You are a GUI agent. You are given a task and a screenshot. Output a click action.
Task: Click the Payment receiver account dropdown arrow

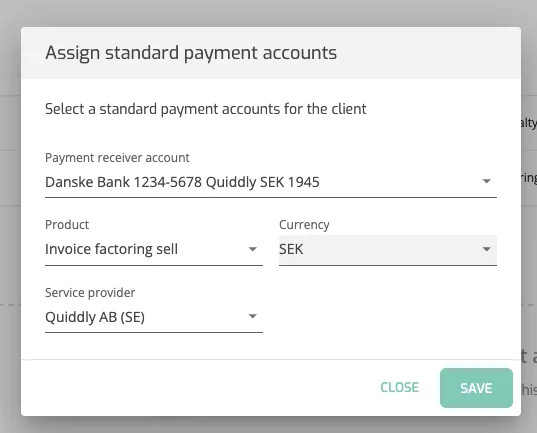486,181
